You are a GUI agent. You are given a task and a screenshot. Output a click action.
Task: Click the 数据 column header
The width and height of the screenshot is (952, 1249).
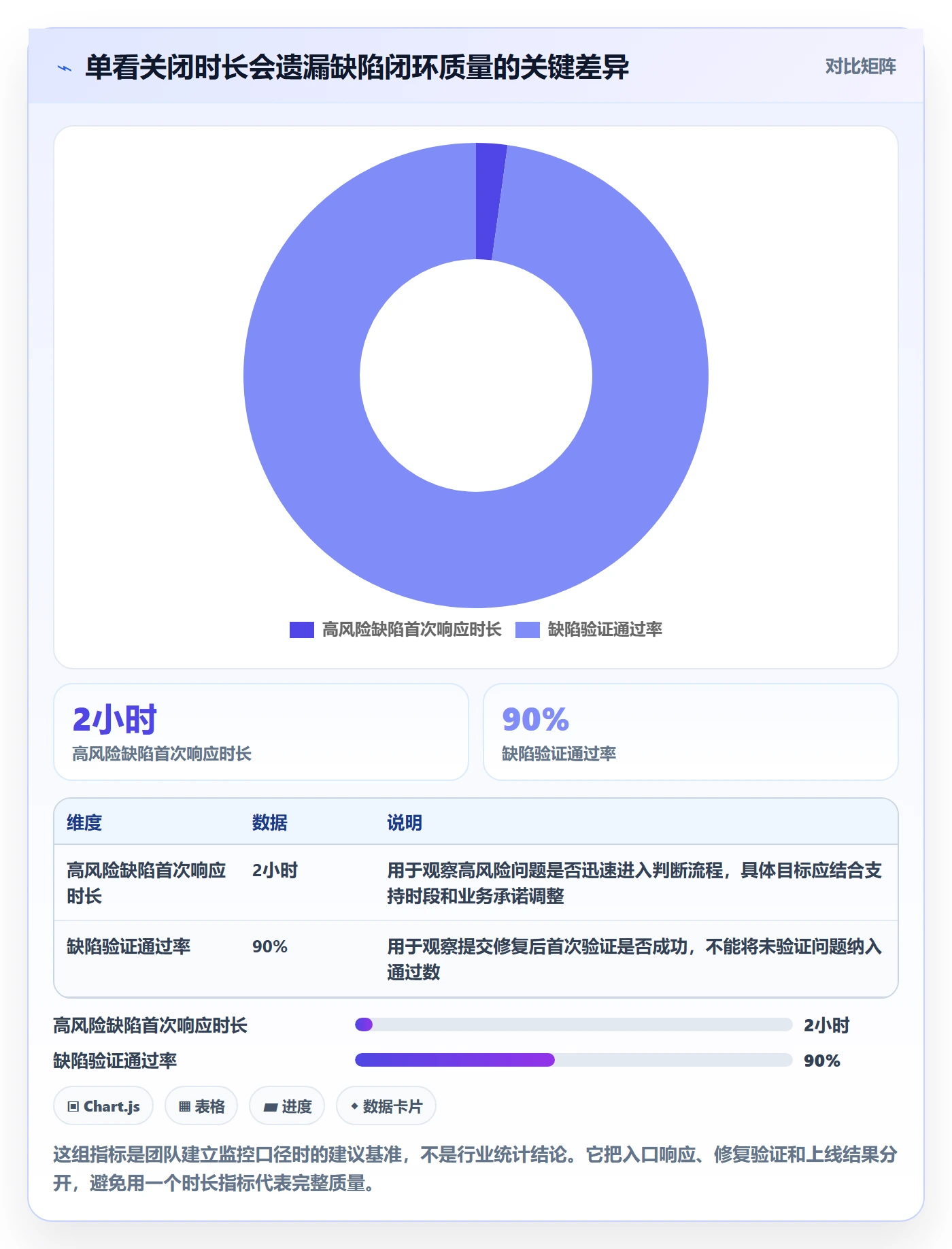270,822
